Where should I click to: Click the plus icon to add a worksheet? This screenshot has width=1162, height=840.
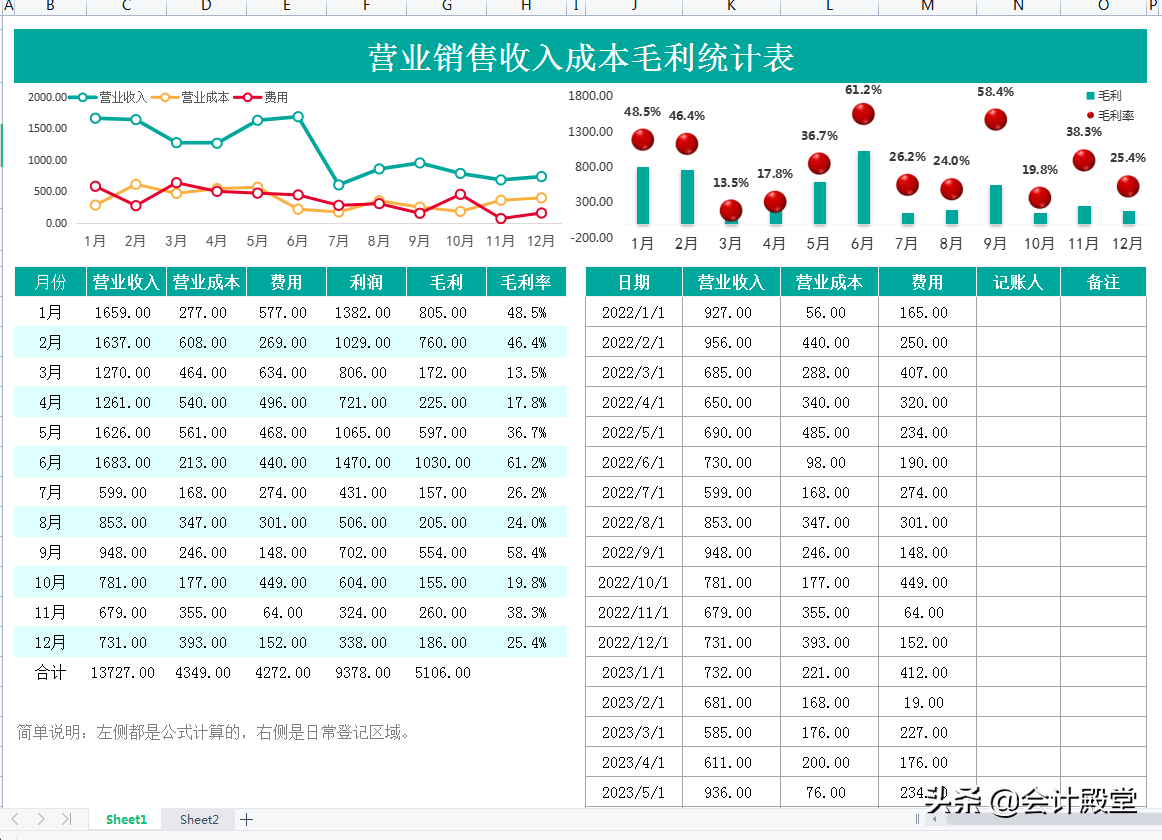[246, 819]
